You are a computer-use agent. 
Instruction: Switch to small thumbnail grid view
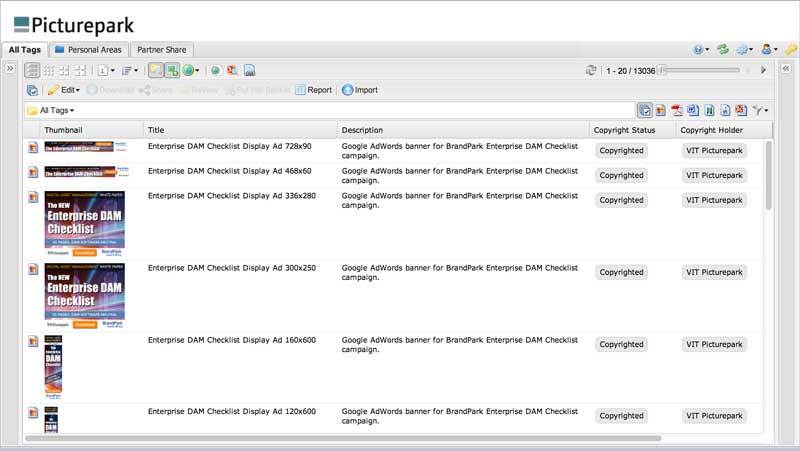pos(48,70)
